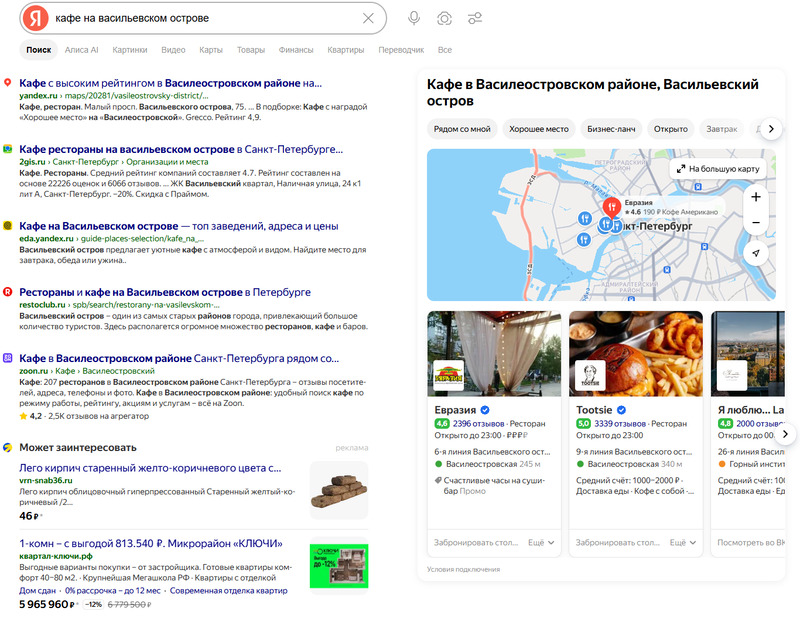
Task: Switch to the Товары tab
Action: click(x=251, y=50)
